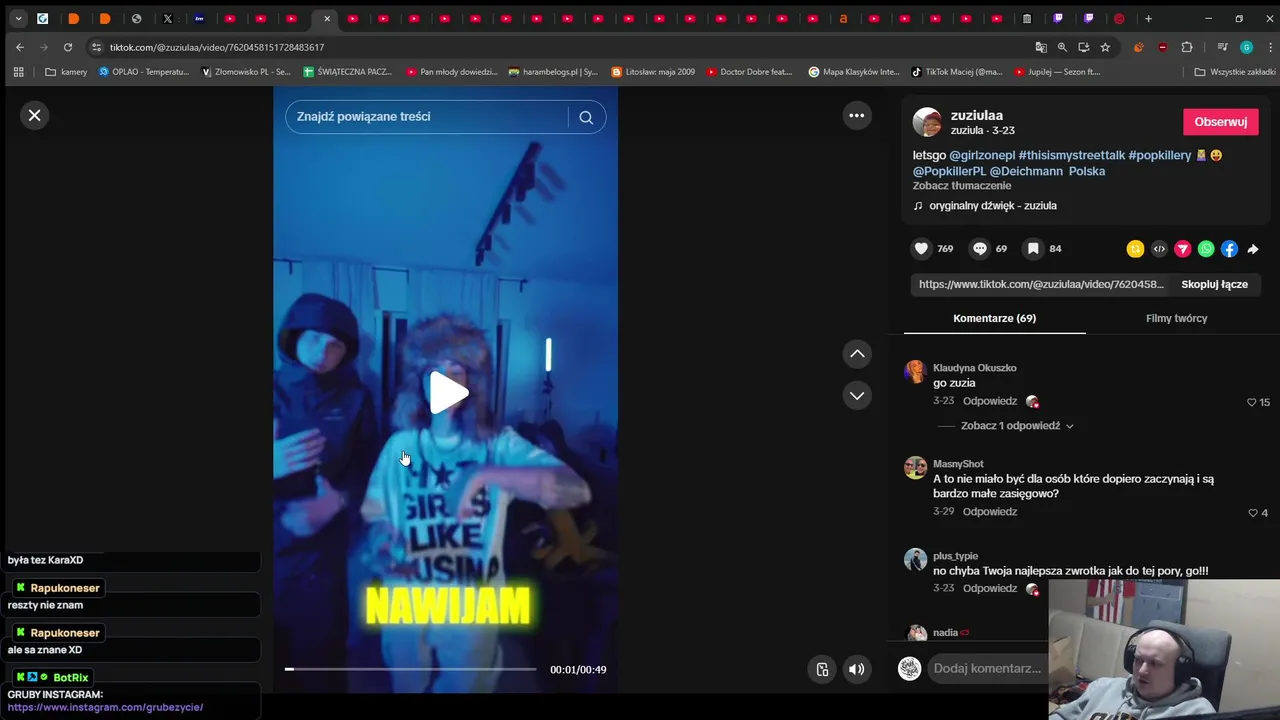
Task: Repost video using the yellow repost icon
Action: [1135, 249]
